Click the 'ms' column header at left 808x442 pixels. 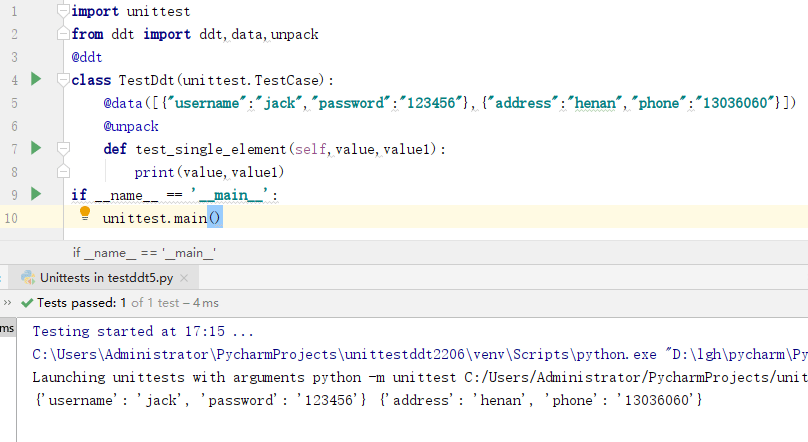7,328
